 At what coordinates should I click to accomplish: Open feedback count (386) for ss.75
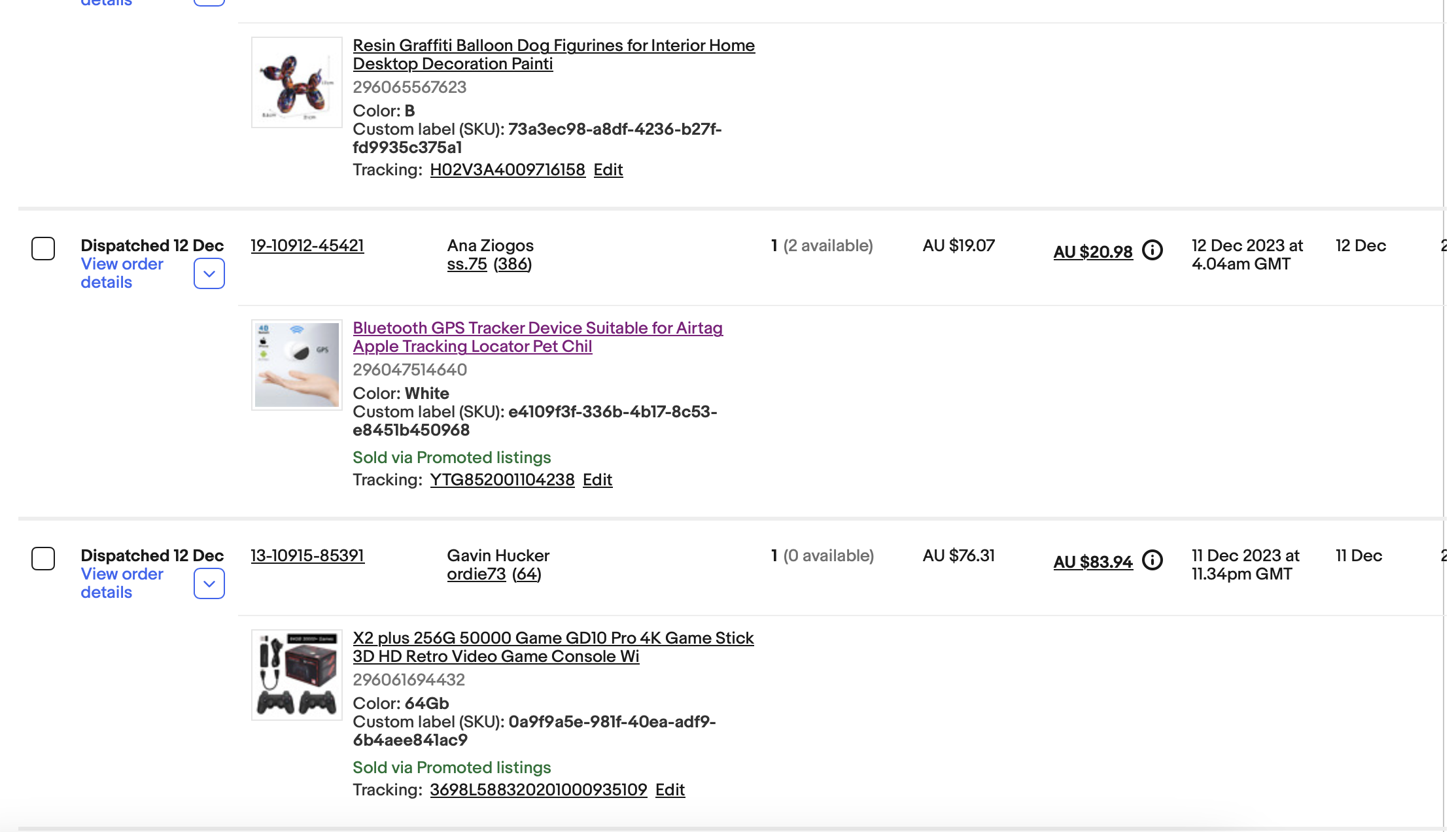tap(513, 264)
